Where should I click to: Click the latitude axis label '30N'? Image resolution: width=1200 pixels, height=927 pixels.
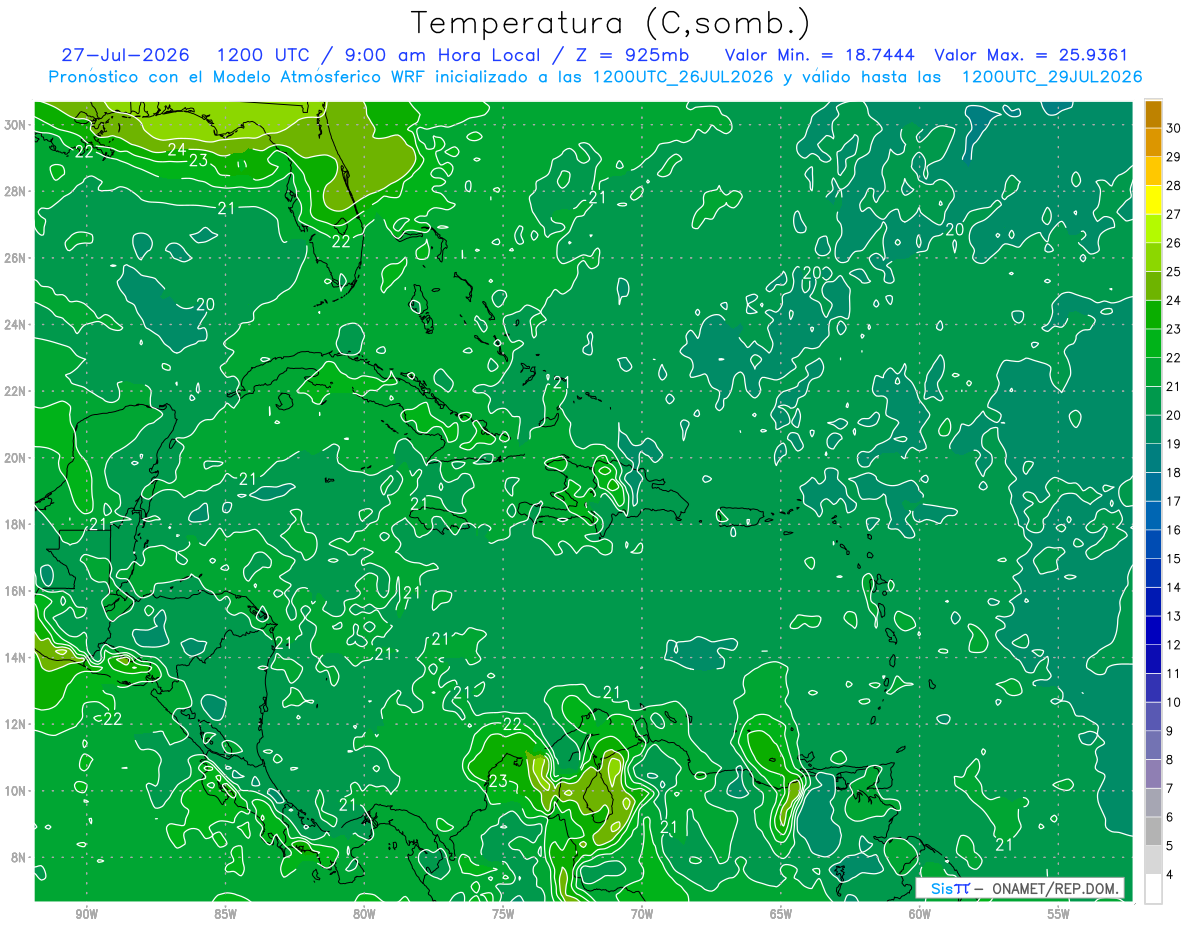pyautogui.click(x=16, y=125)
